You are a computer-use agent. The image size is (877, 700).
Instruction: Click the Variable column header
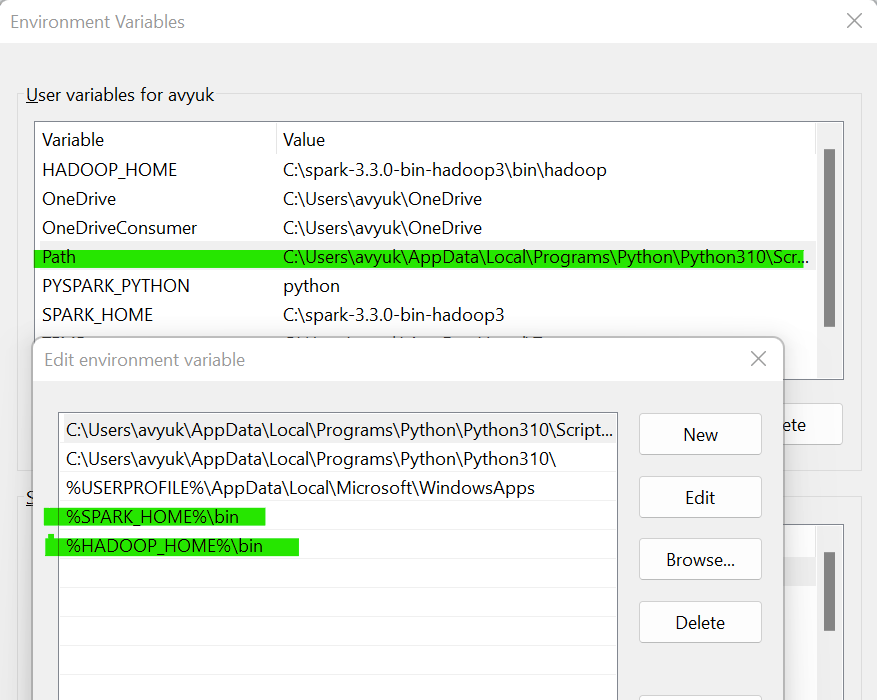(x=156, y=140)
